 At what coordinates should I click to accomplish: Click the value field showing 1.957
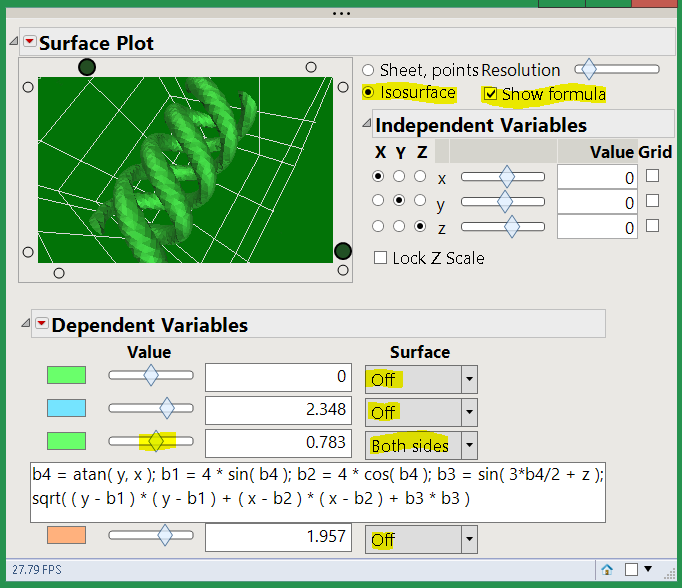point(278,537)
